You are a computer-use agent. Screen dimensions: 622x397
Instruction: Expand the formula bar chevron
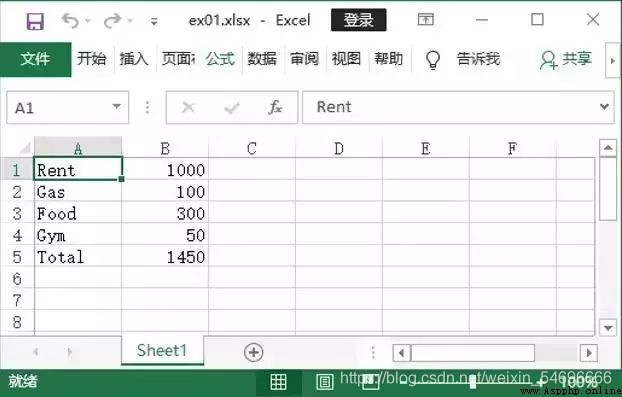(x=604, y=107)
